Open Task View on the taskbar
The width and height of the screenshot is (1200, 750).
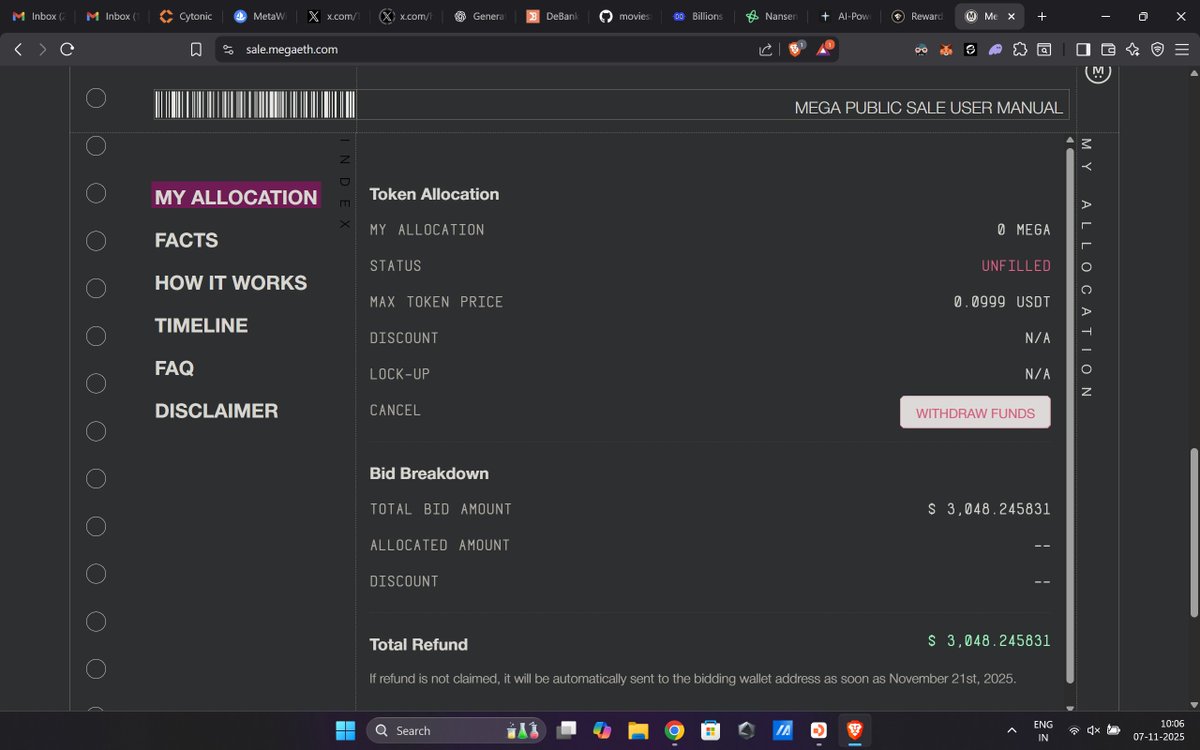(566, 730)
